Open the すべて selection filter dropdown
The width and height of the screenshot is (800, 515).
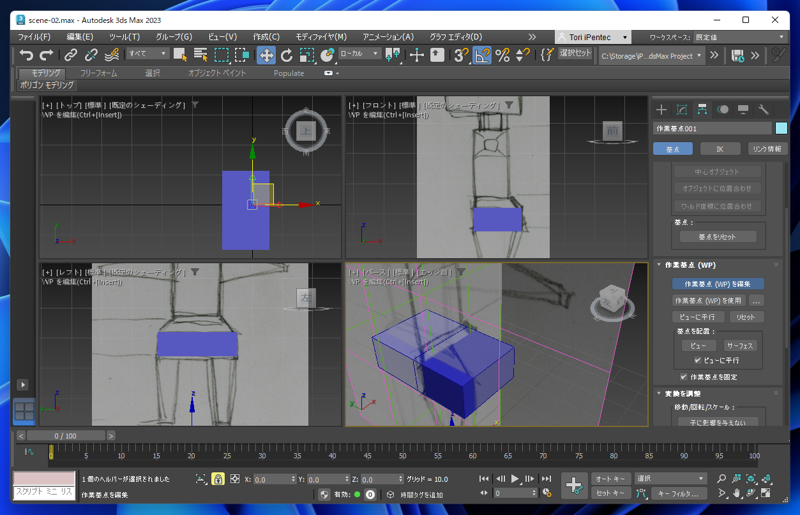click(147, 54)
